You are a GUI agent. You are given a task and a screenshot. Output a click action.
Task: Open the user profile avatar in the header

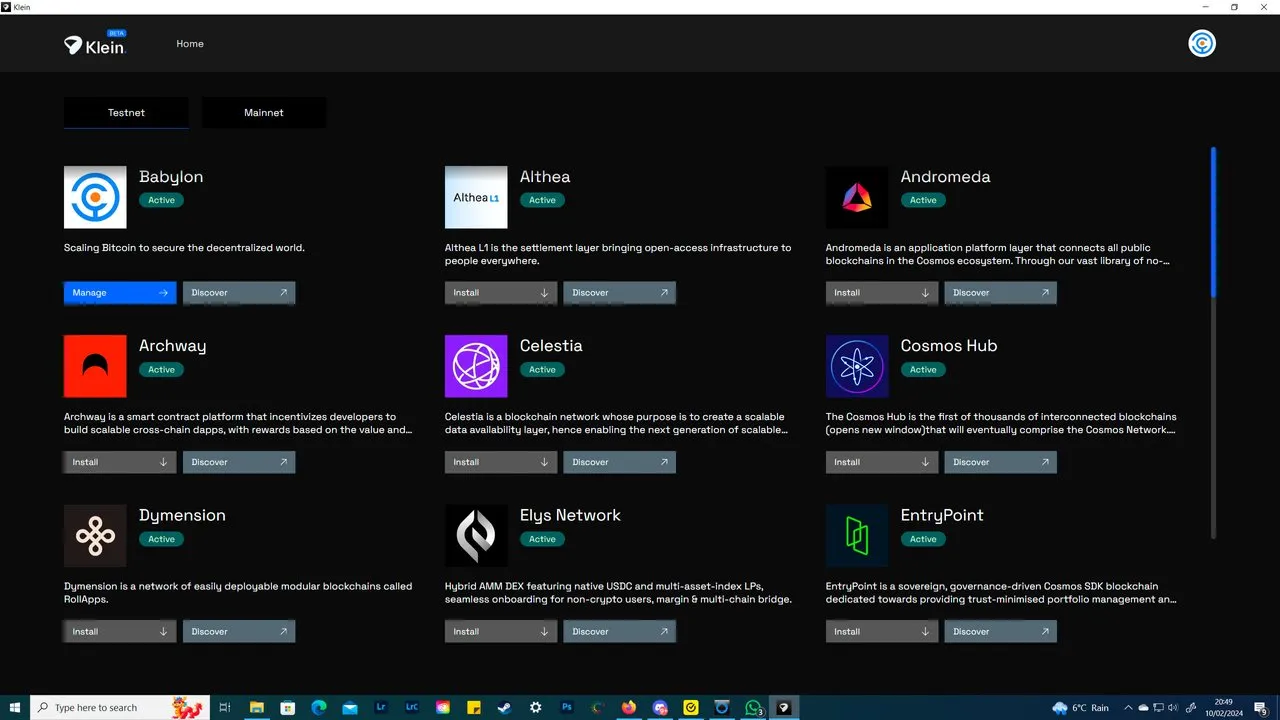(1201, 43)
